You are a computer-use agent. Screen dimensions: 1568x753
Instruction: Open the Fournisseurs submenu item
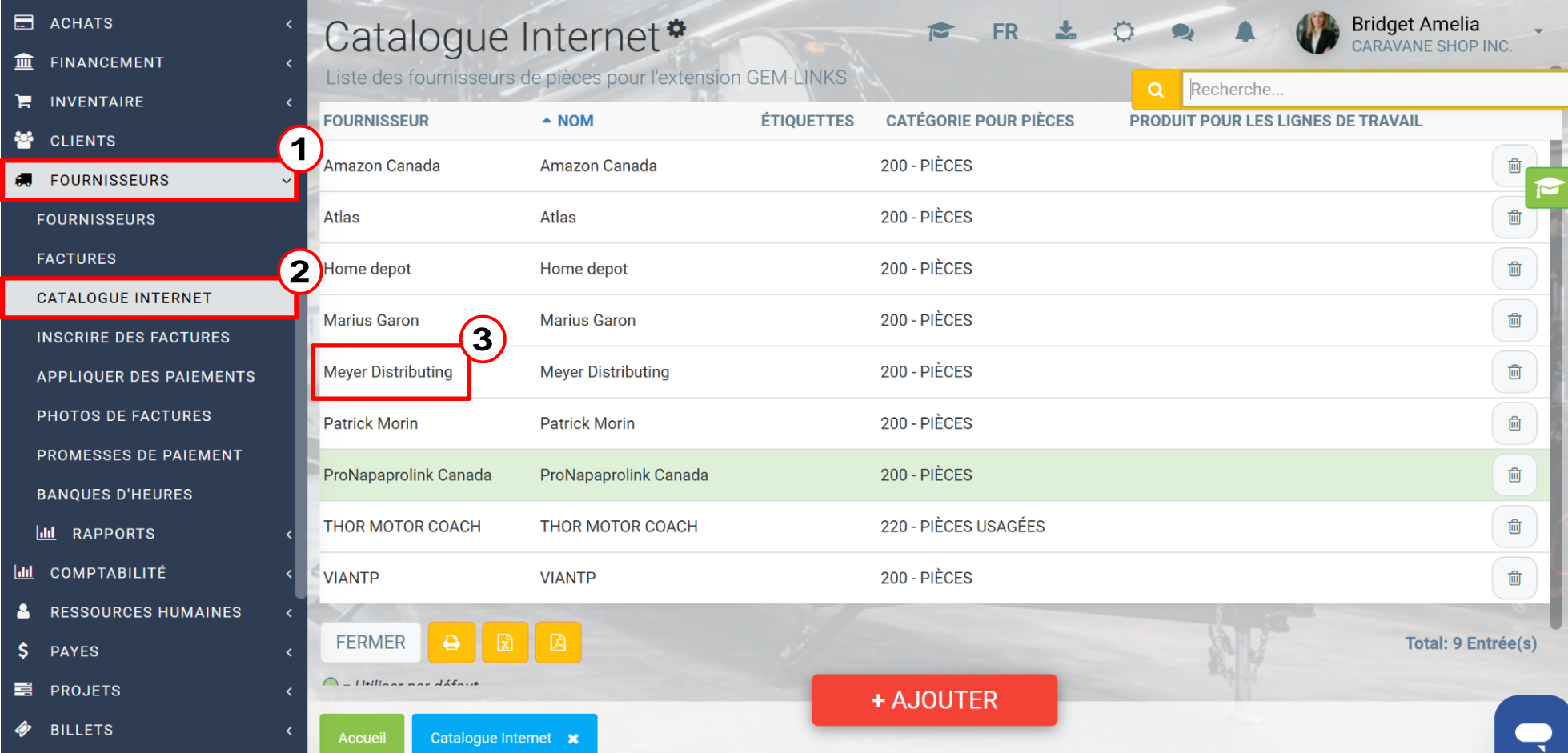click(x=96, y=219)
